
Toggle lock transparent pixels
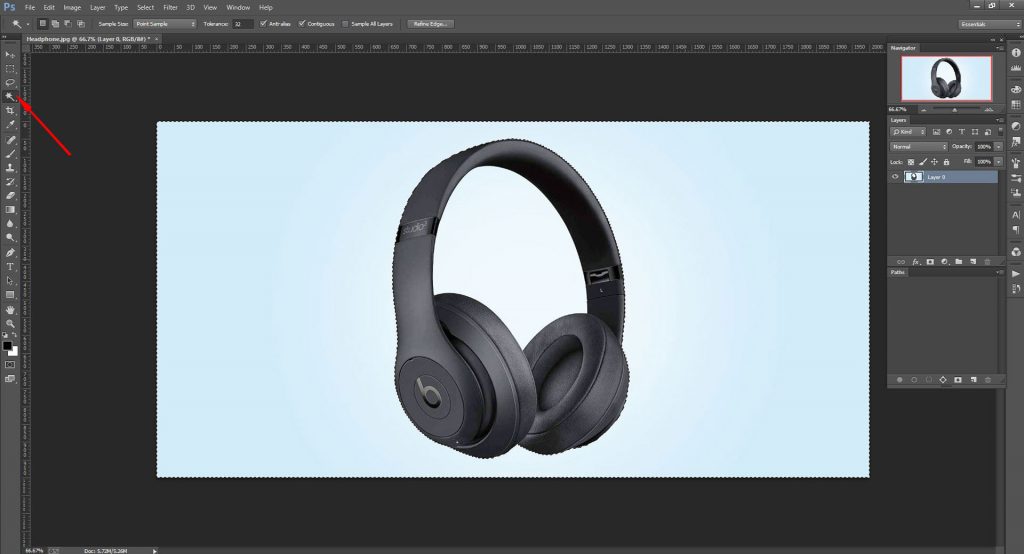coord(911,161)
